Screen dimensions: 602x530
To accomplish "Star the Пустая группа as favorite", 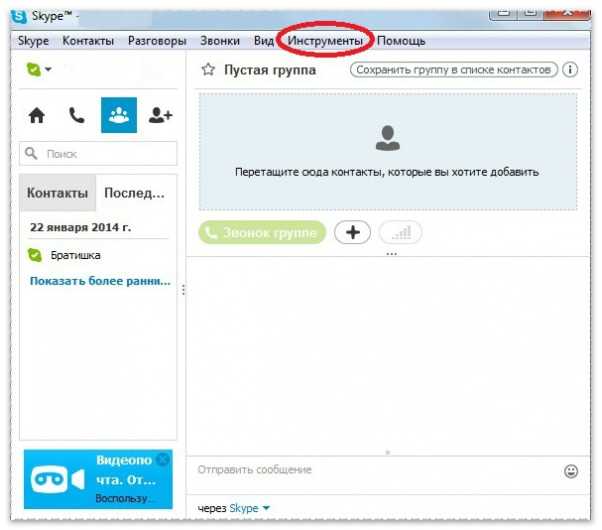I will [x=208, y=70].
